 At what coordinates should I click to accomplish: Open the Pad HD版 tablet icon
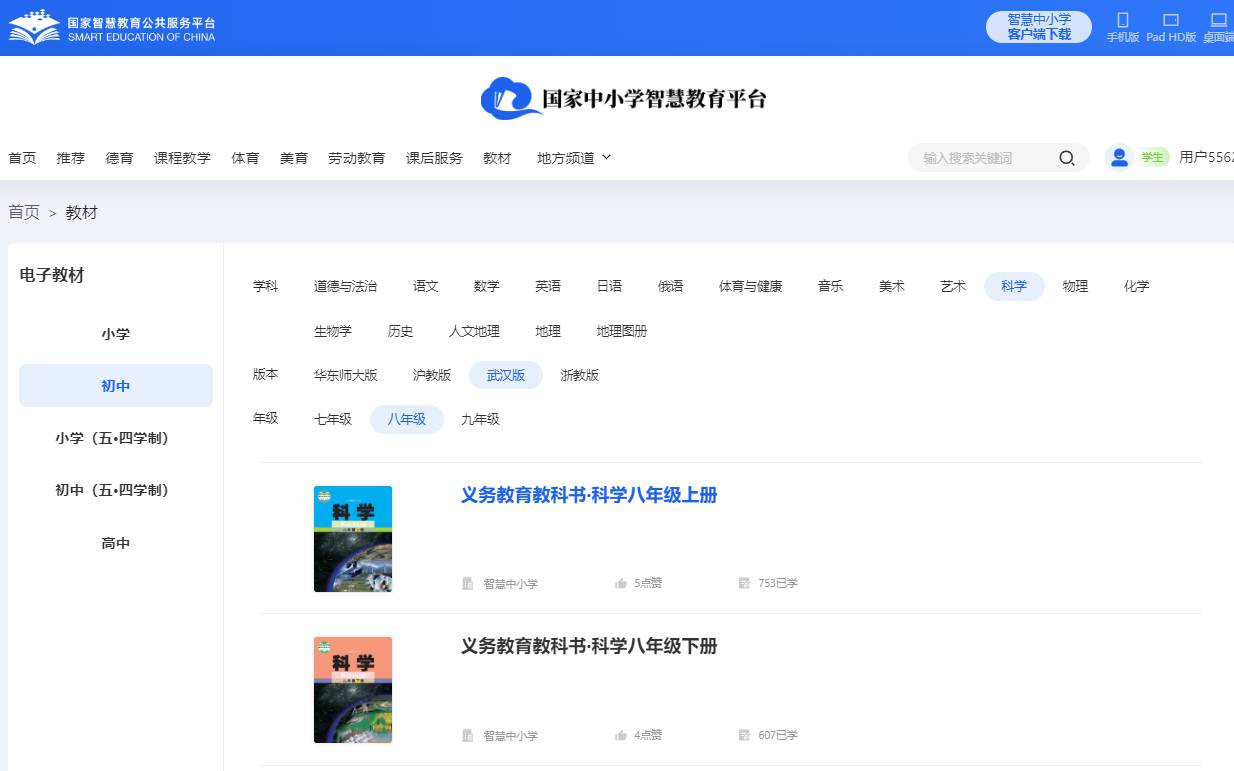point(1171,20)
